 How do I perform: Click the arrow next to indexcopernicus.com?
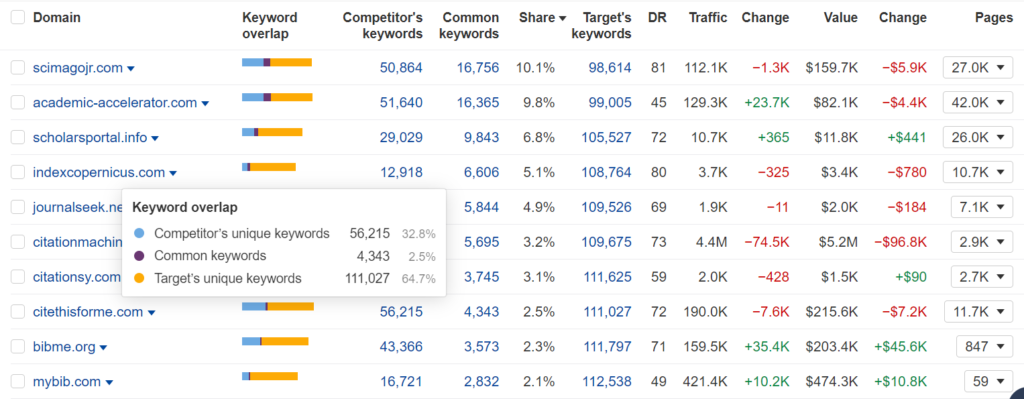point(172,174)
